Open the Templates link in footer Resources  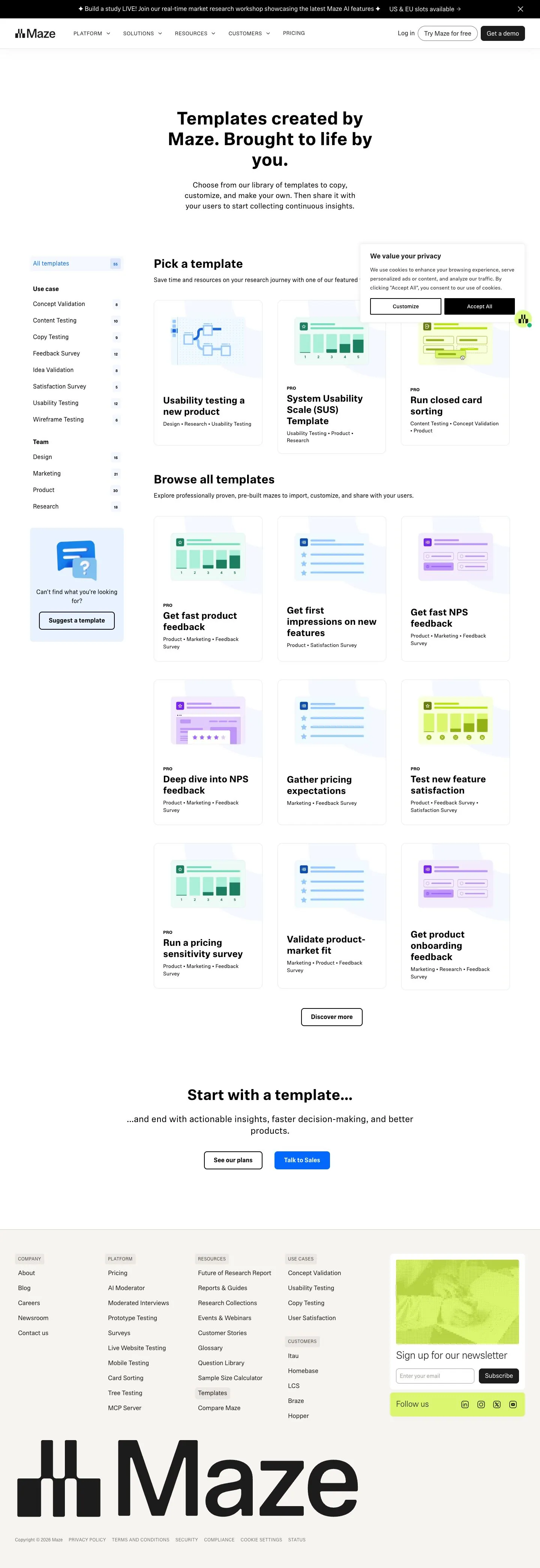(213, 1393)
